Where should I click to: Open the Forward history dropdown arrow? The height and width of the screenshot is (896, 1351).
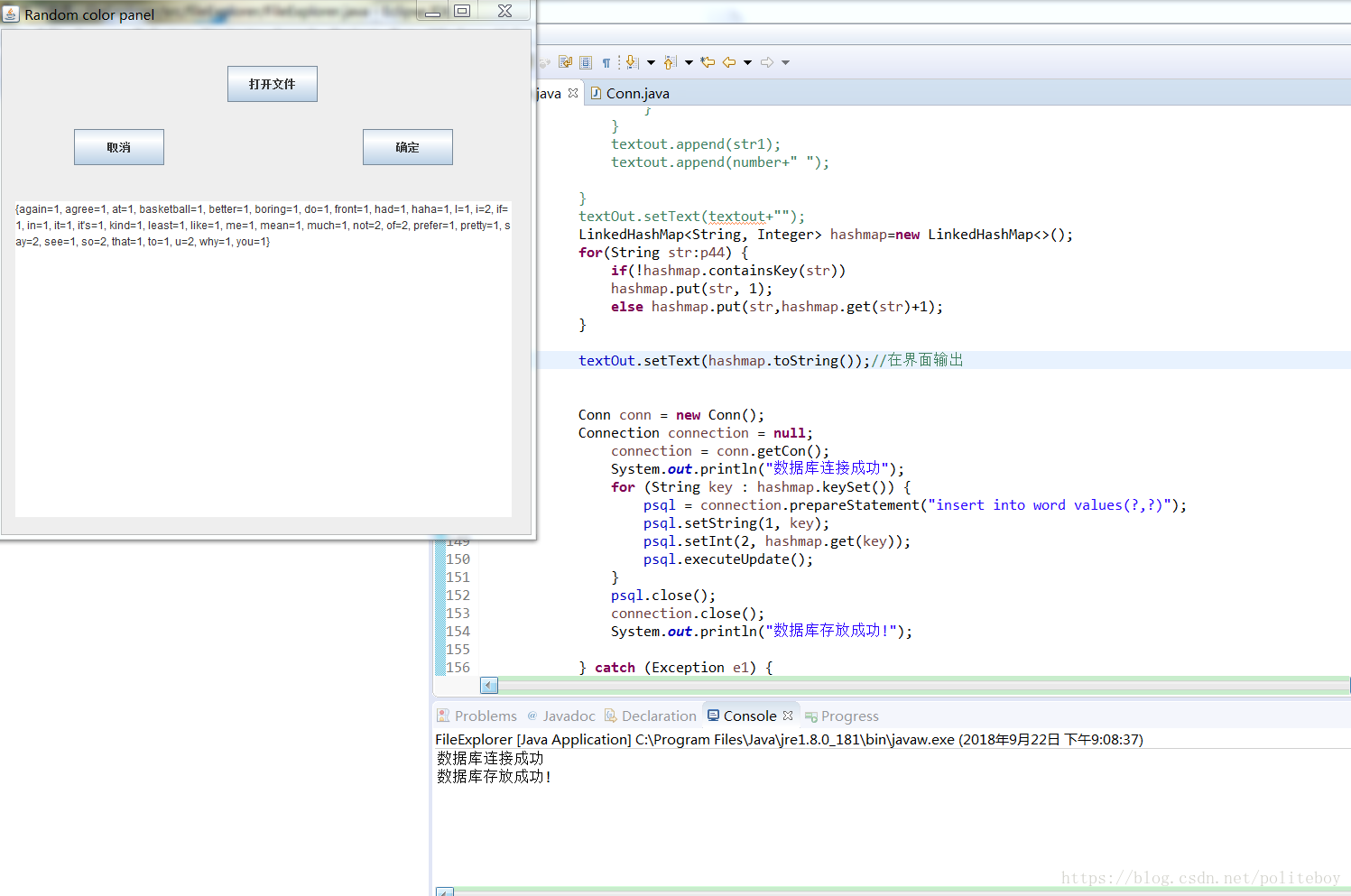tap(785, 62)
